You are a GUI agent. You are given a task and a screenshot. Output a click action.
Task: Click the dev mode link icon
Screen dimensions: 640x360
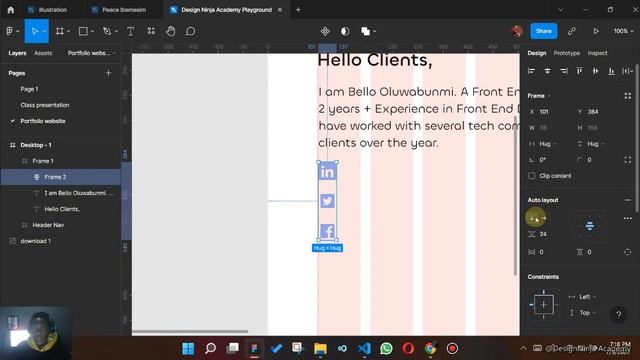tap(571, 31)
